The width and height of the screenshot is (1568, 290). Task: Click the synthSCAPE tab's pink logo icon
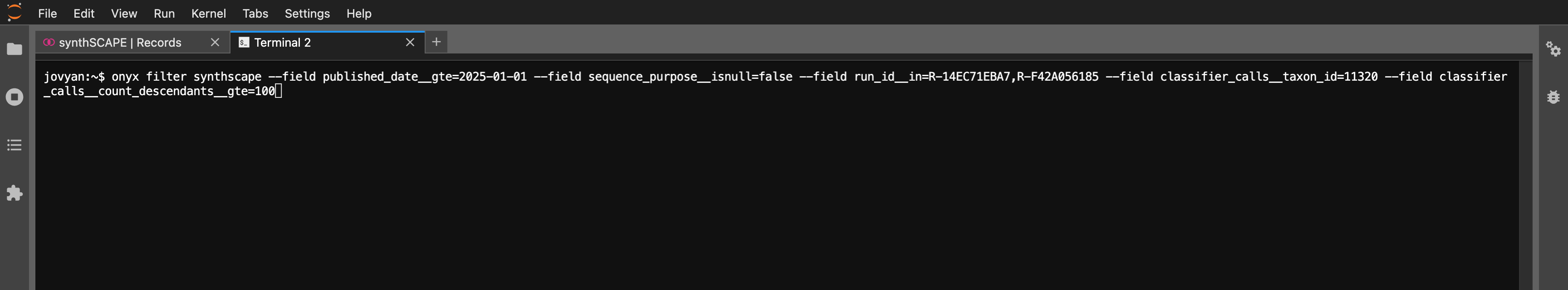(49, 42)
